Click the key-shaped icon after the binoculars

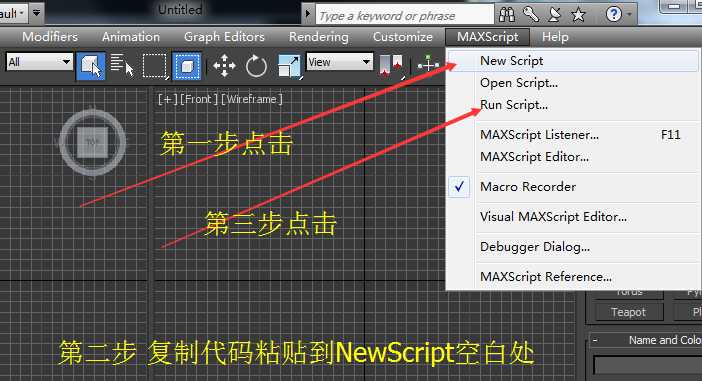(x=531, y=15)
